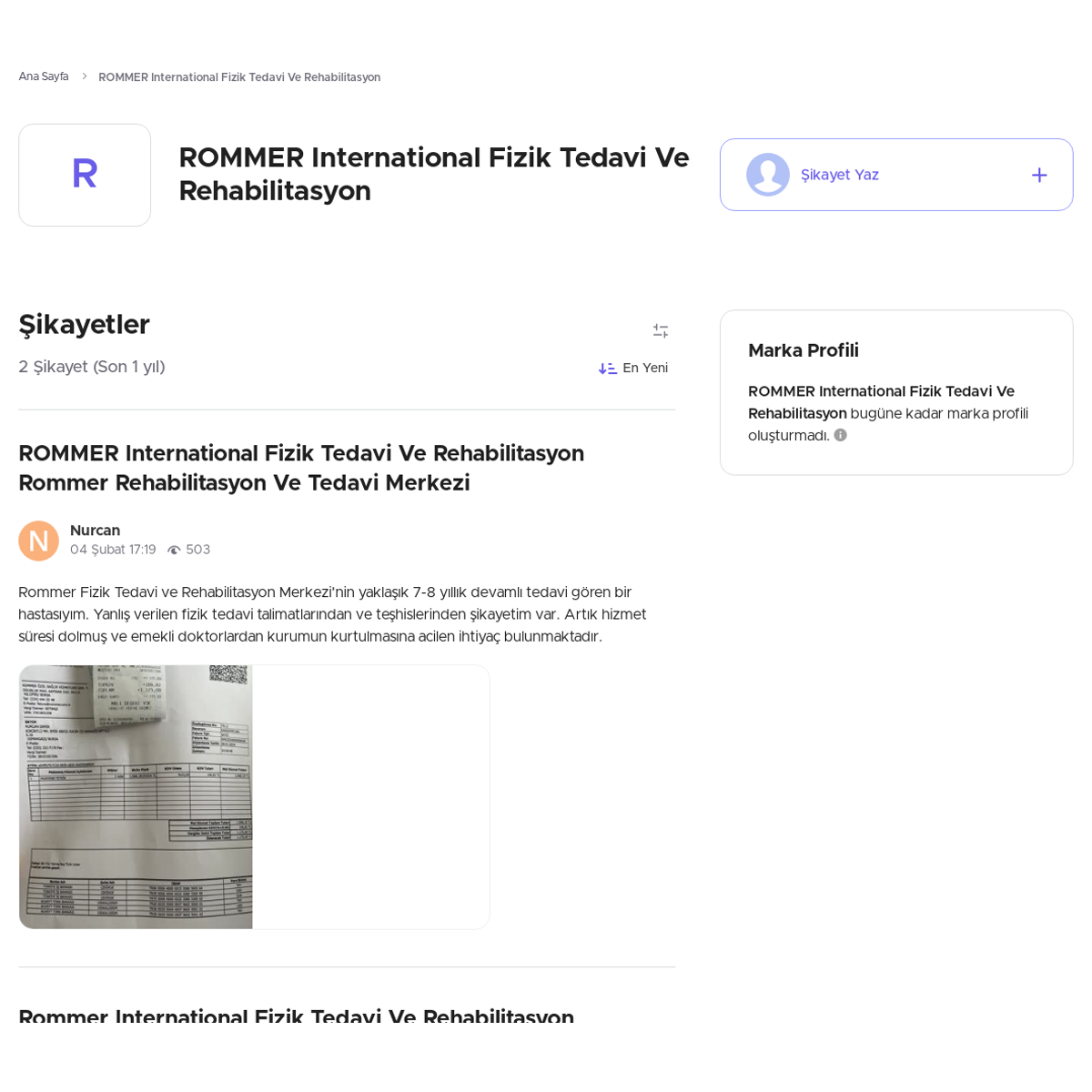The height and width of the screenshot is (1092, 1092).
Task: Select the ROMMER breadcrumb entry
Action: 239,77
